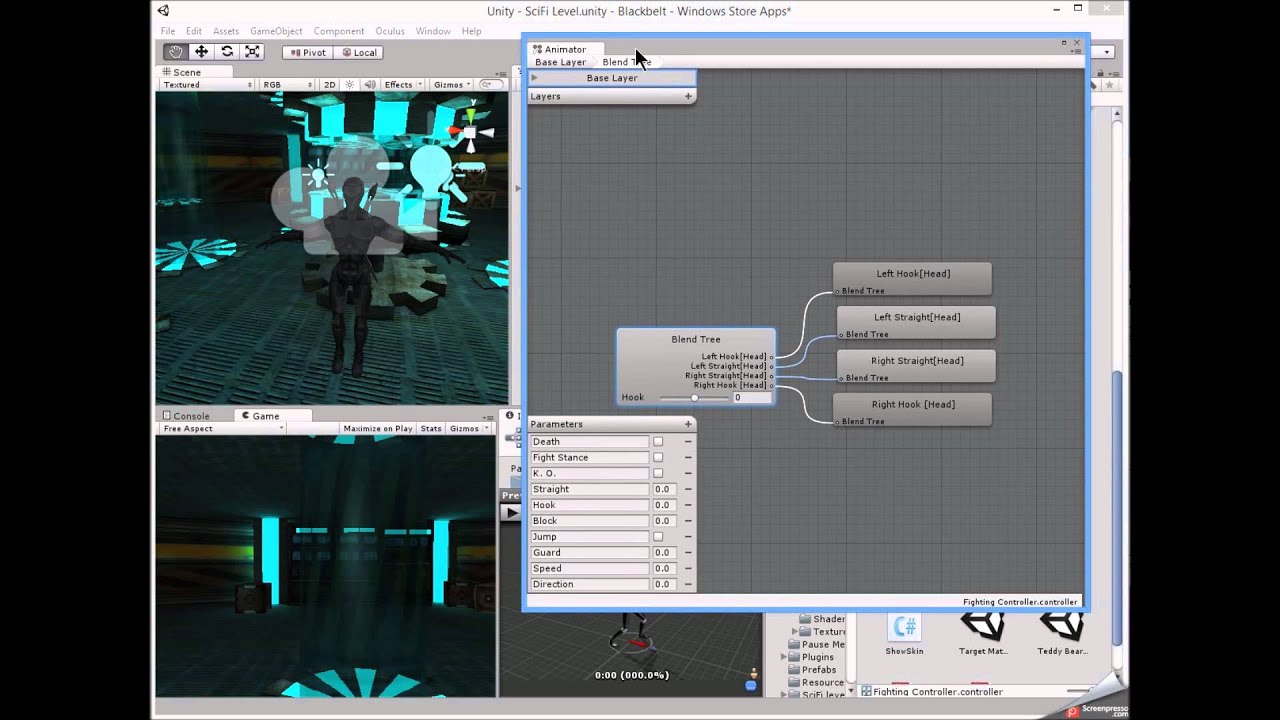Play the animation preview
Screen dimensions: 1280x720
tap(511, 512)
